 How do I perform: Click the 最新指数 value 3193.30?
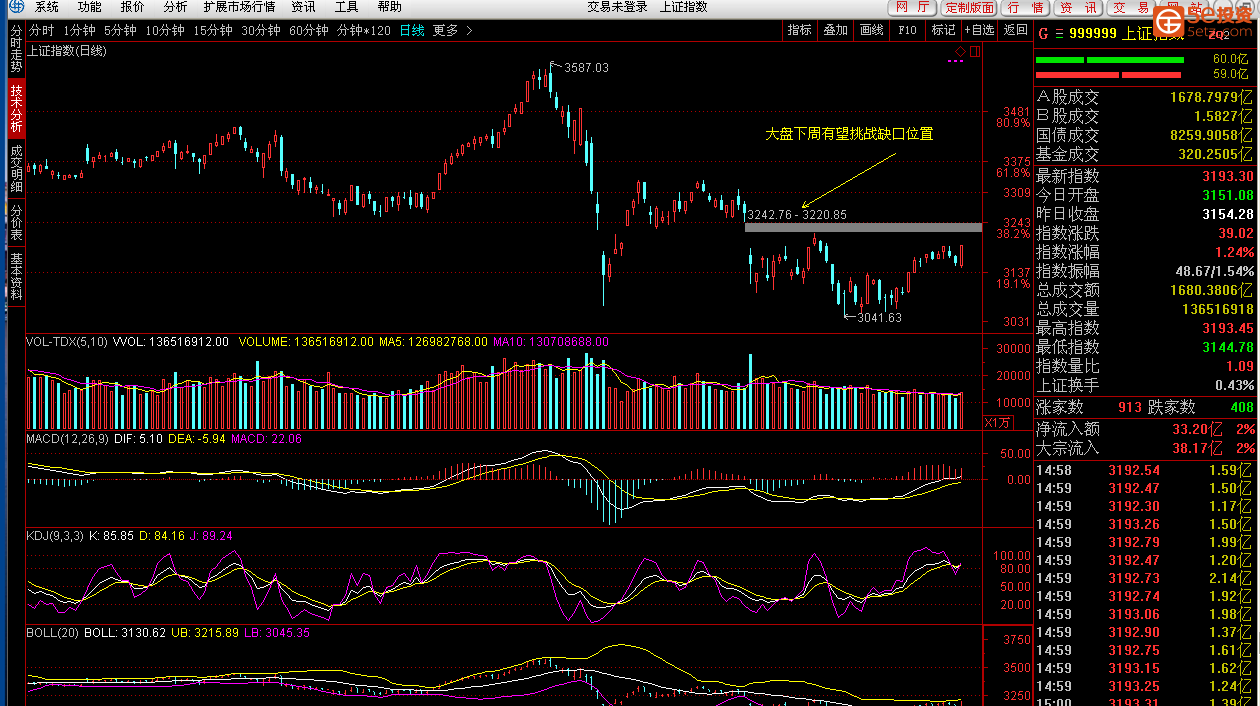pos(1228,176)
